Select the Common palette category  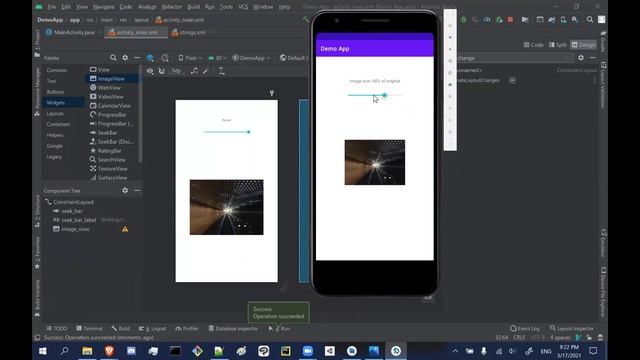[x=57, y=70]
